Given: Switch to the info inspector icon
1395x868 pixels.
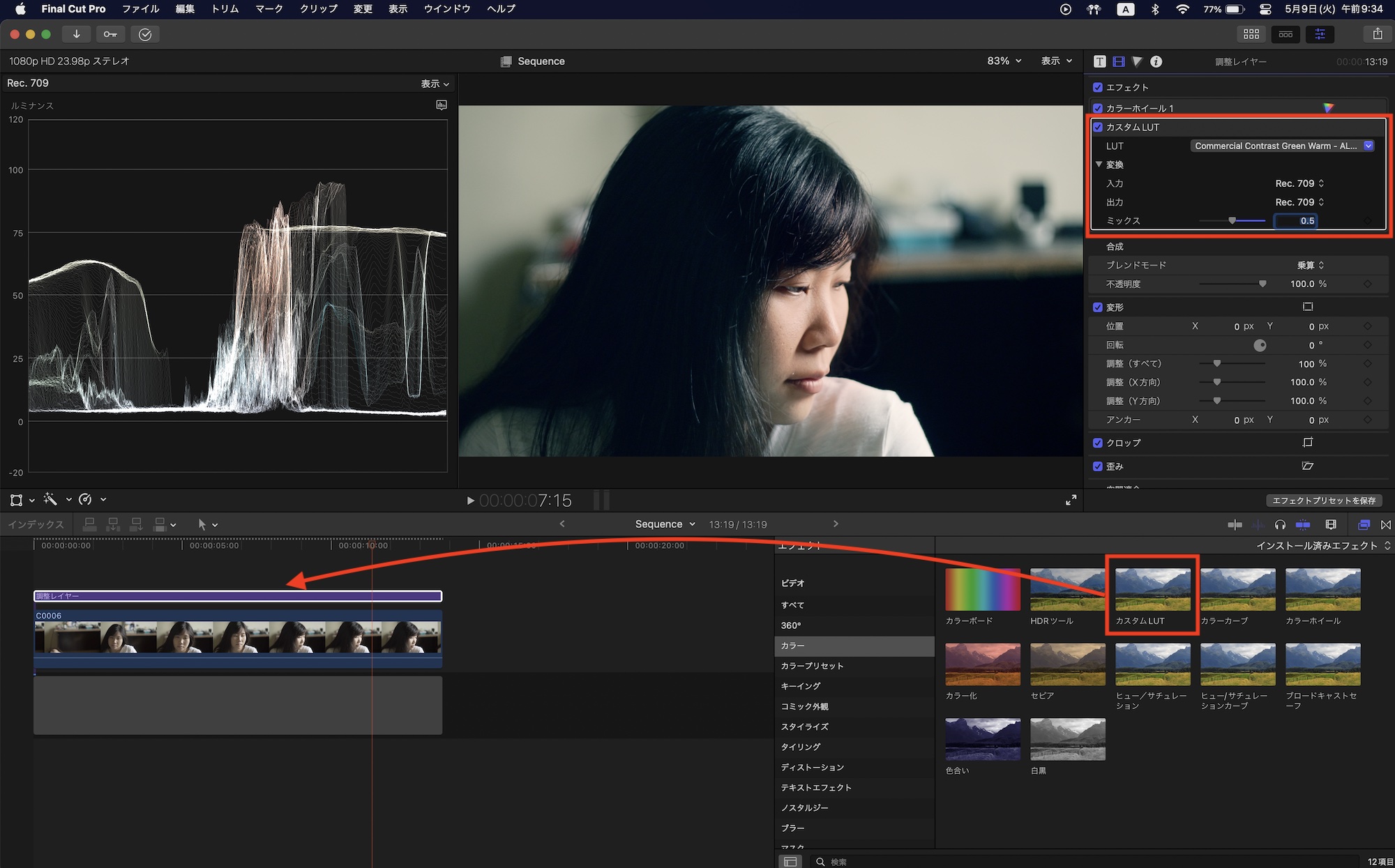Looking at the screenshot, I should pos(1156,61).
